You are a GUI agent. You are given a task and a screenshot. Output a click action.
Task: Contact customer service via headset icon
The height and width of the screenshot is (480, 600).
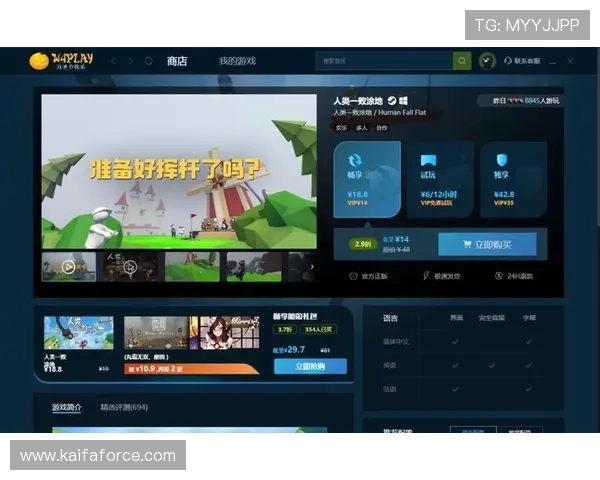click(508, 61)
